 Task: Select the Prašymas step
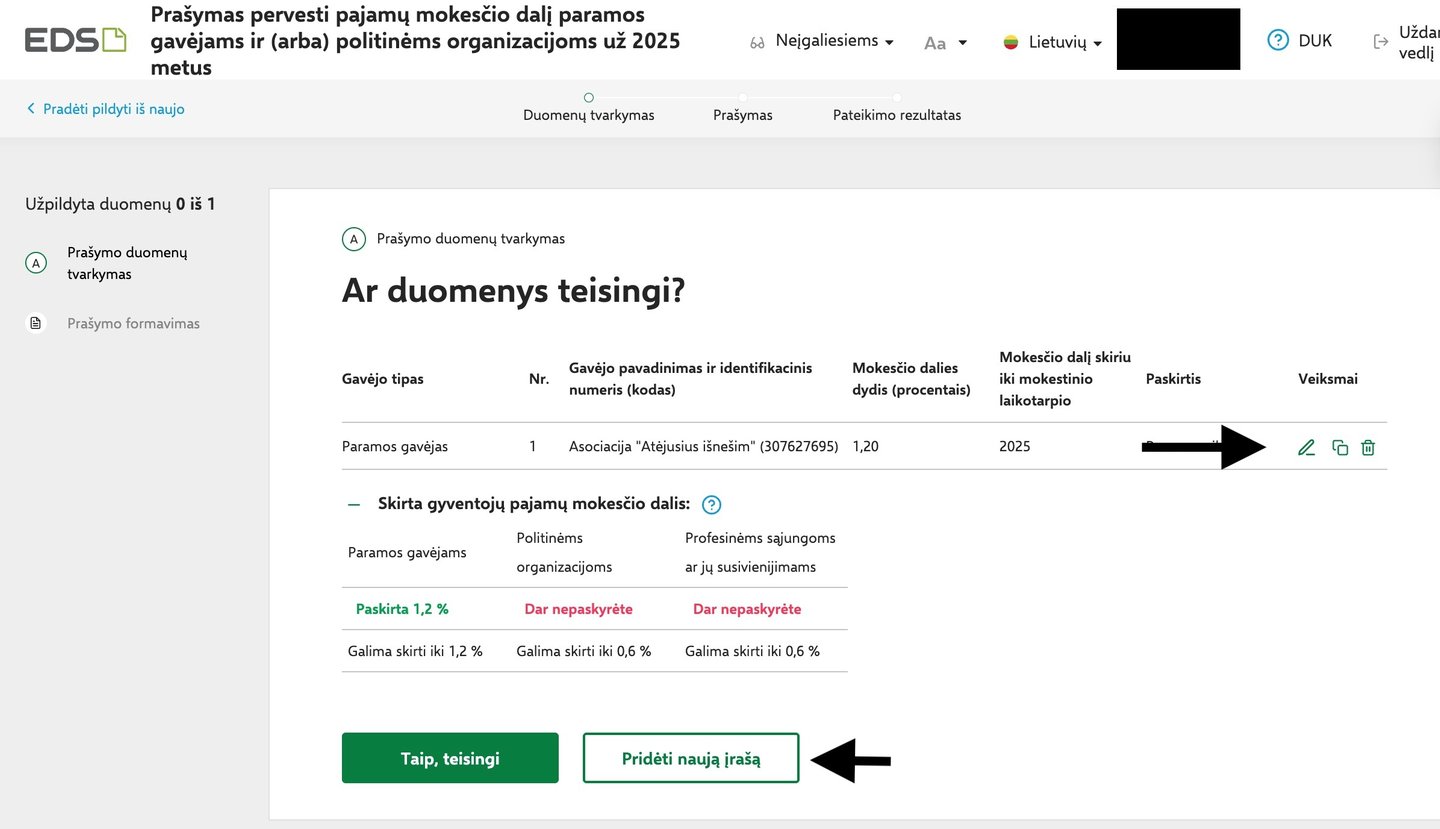coord(742,115)
